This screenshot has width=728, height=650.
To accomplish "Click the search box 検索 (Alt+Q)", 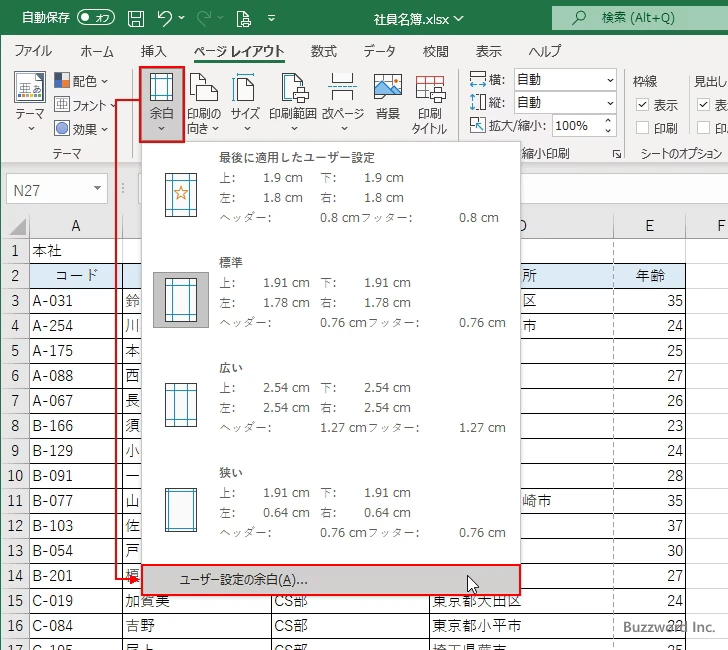I will tap(640, 18).
